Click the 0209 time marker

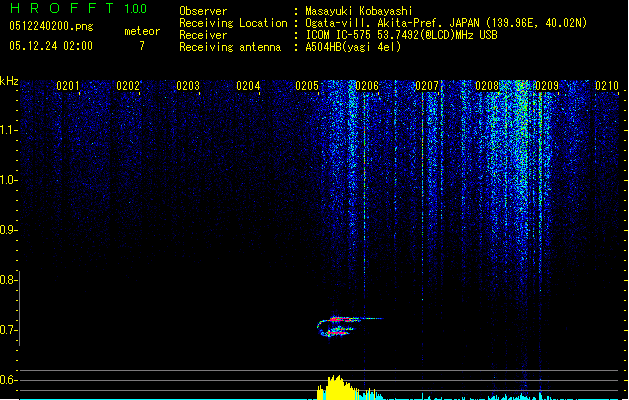pyautogui.click(x=547, y=85)
